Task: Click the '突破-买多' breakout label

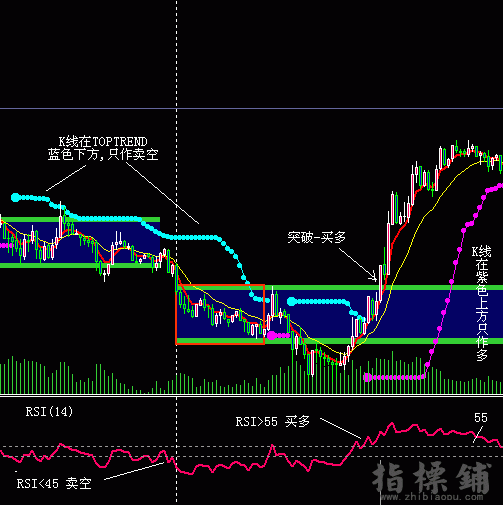Action: 317,237
